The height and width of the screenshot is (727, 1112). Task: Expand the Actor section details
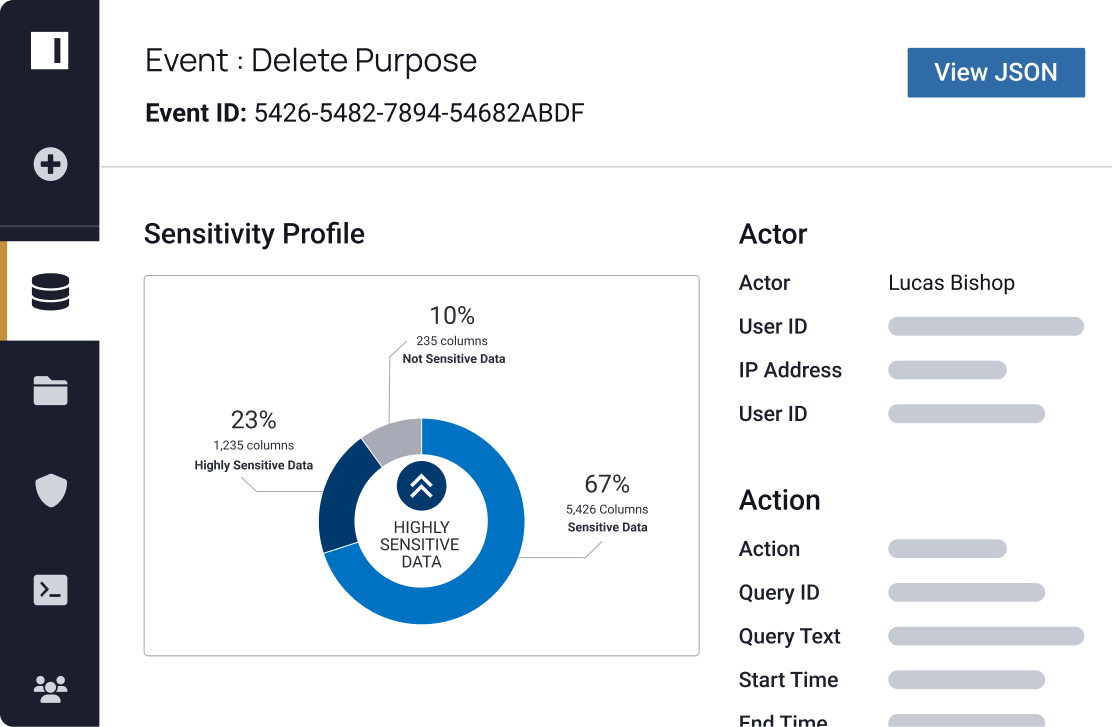[x=772, y=234]
